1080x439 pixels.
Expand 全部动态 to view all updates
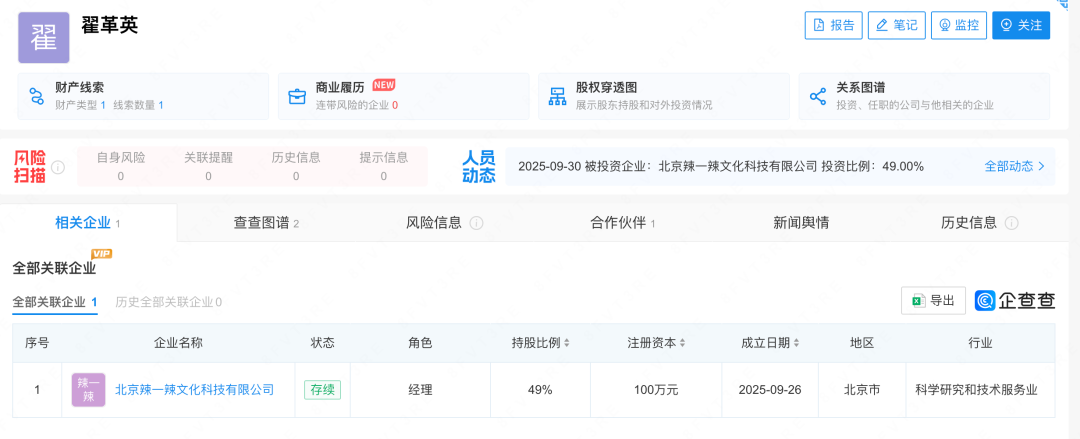click(1014, 166)
